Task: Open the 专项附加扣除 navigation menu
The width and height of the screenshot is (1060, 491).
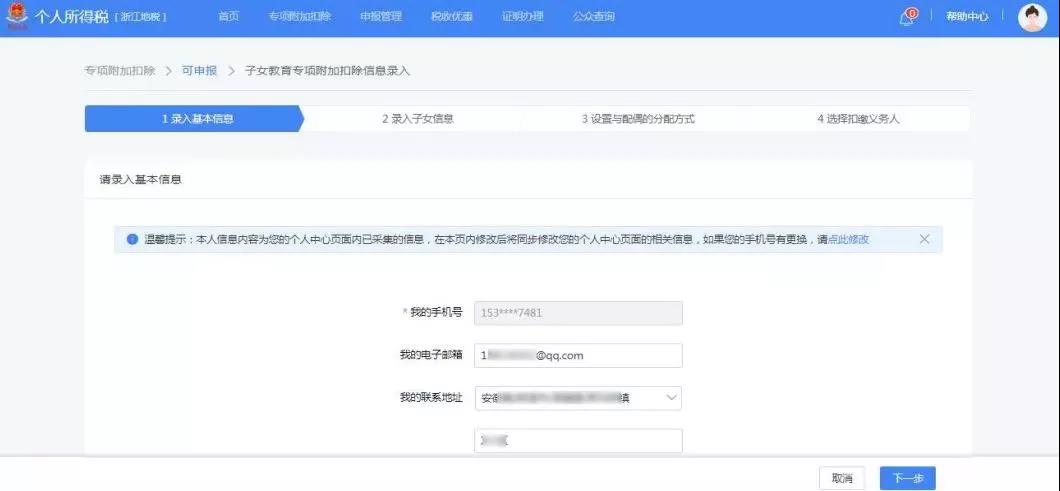Action: [x=299, y=17]
